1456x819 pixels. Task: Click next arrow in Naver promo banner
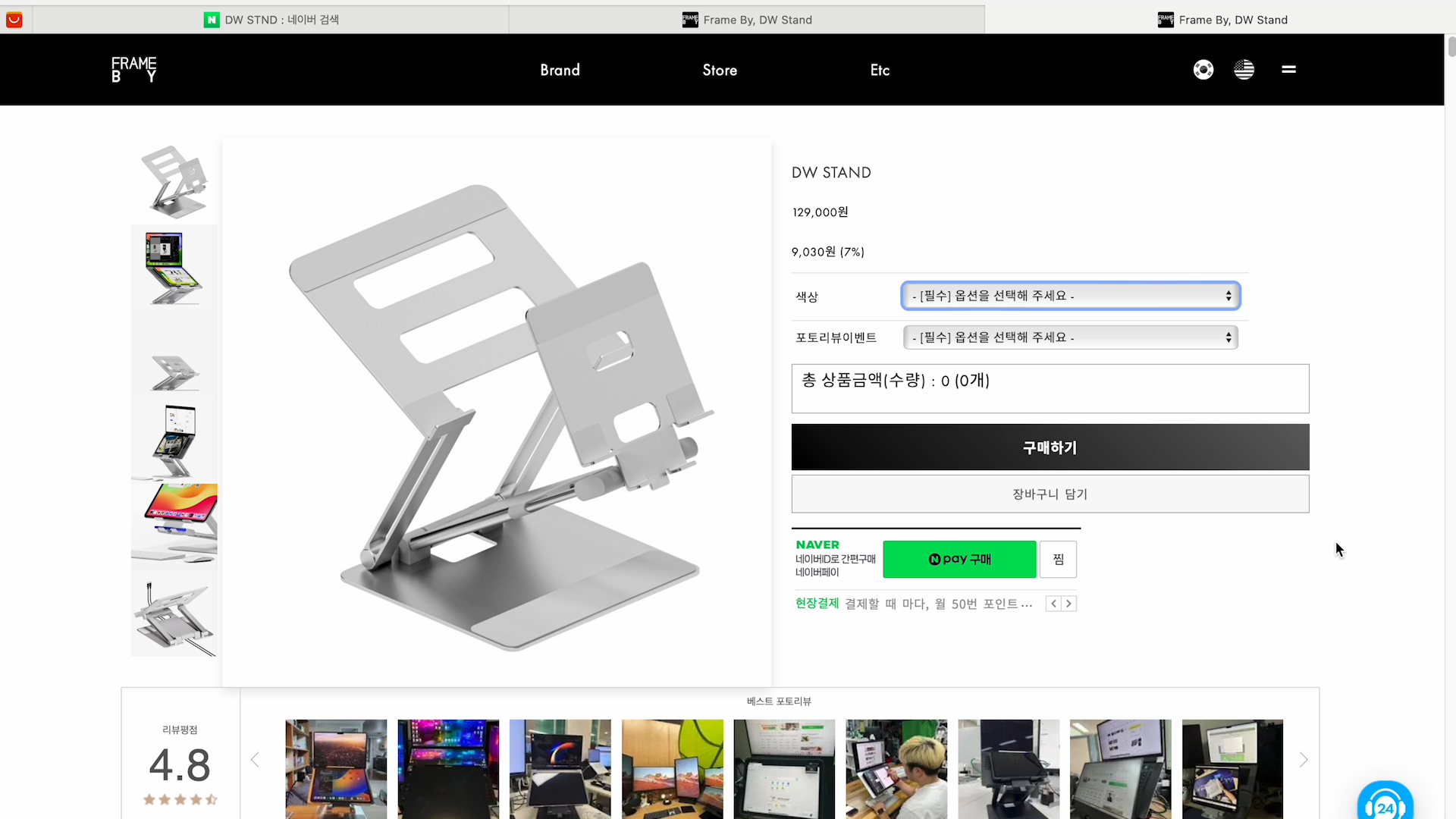pos(1069,604)
